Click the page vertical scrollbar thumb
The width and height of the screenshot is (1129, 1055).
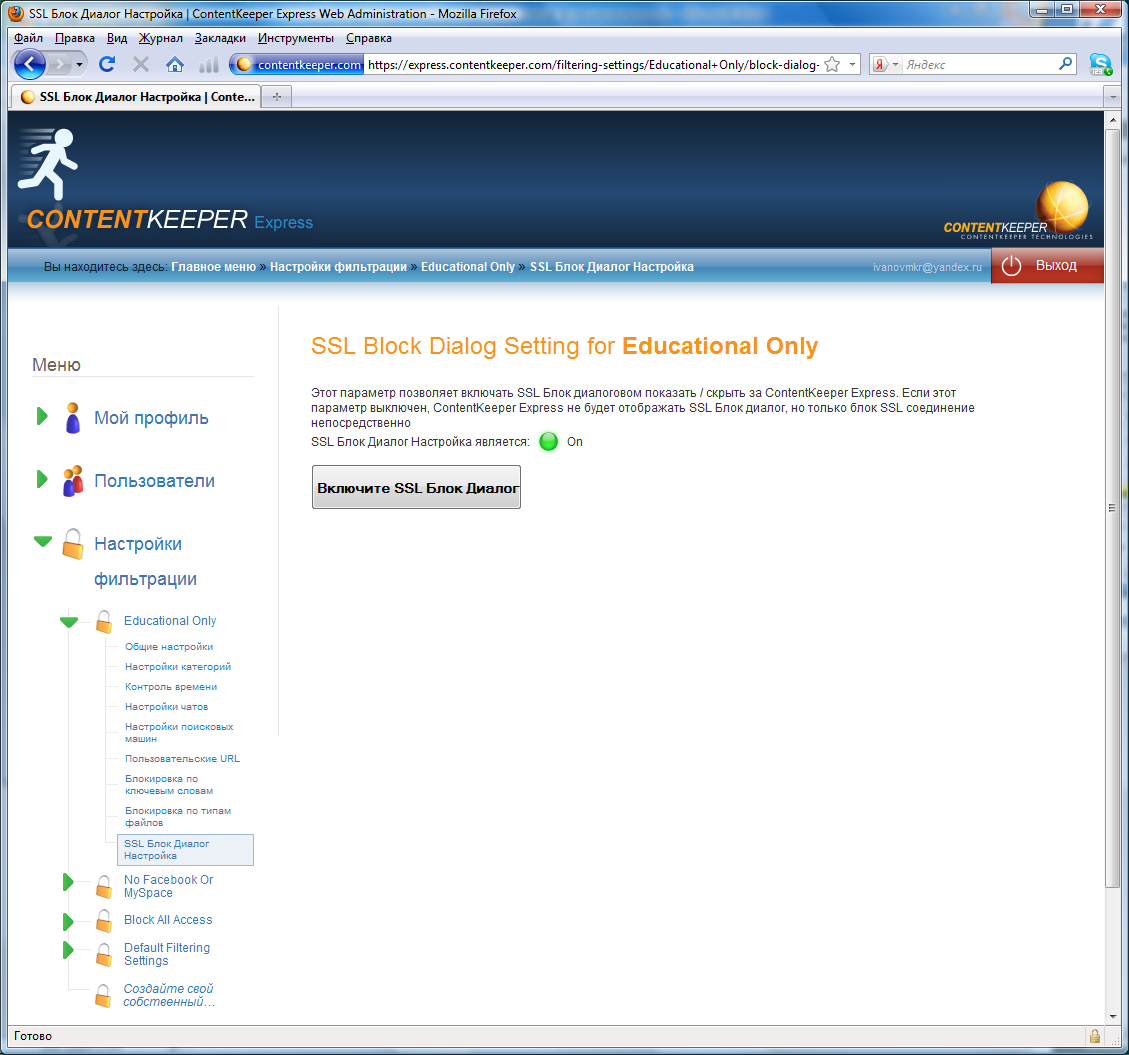point(1112,508)
